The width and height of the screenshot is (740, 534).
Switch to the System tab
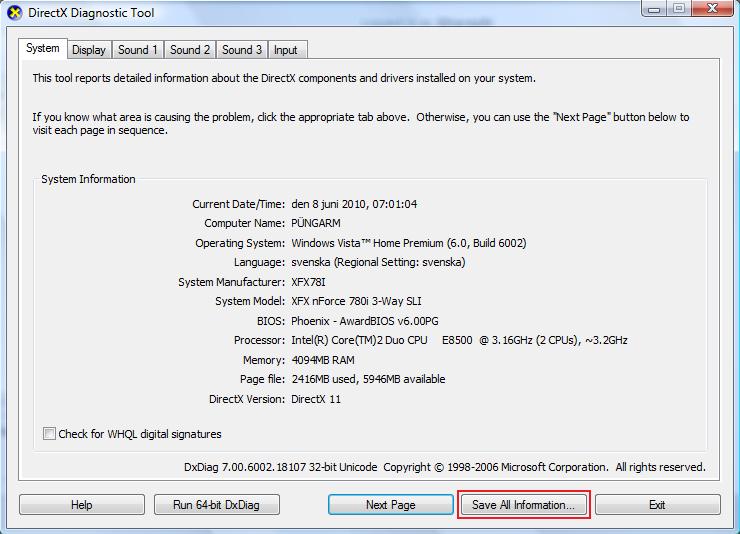[43, 48]
